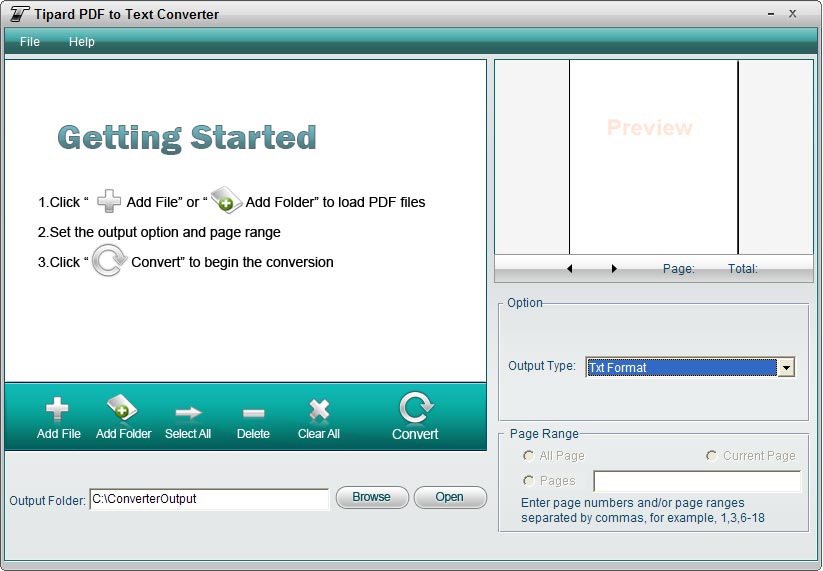Select the Pages radio button
Viewport: 823px width, 571px height.
point(528,480)
